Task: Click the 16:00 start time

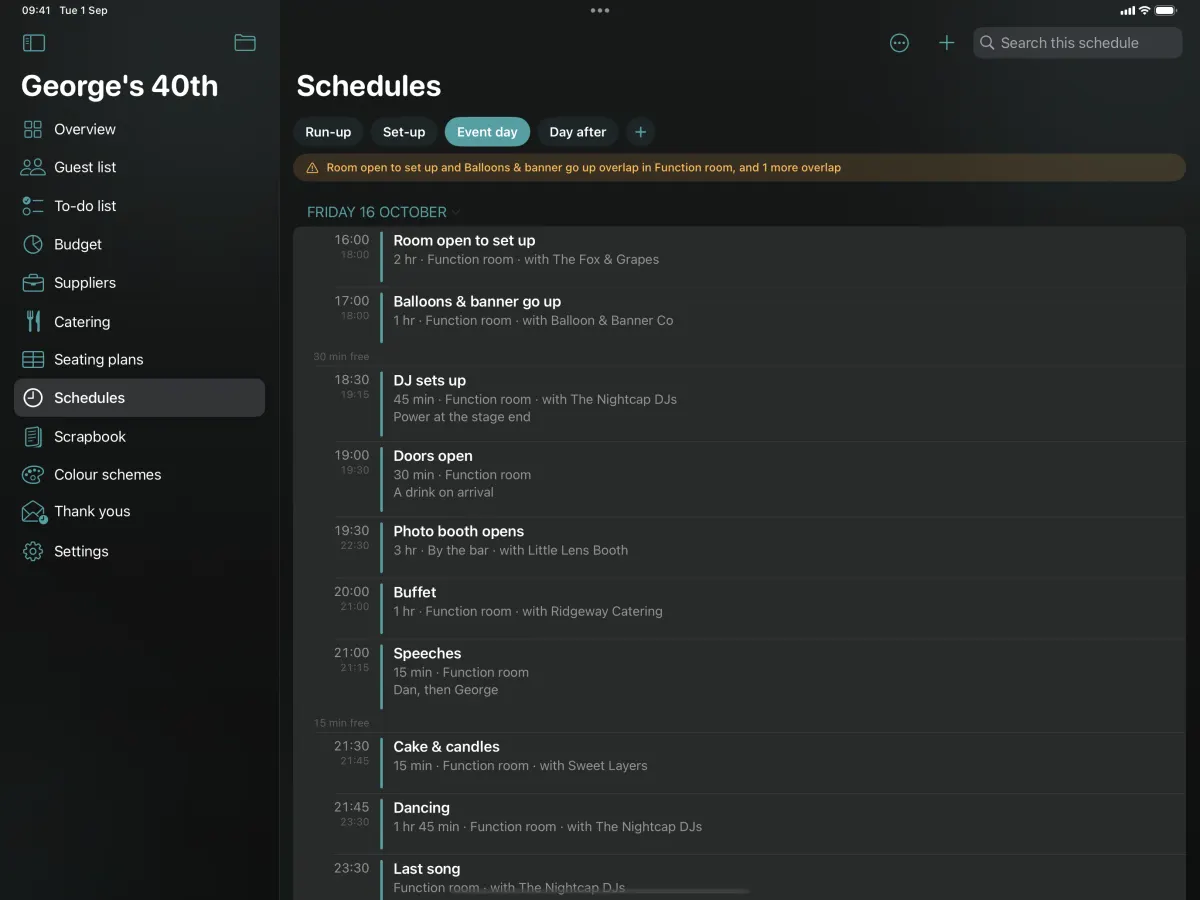Action: point(351,240)
